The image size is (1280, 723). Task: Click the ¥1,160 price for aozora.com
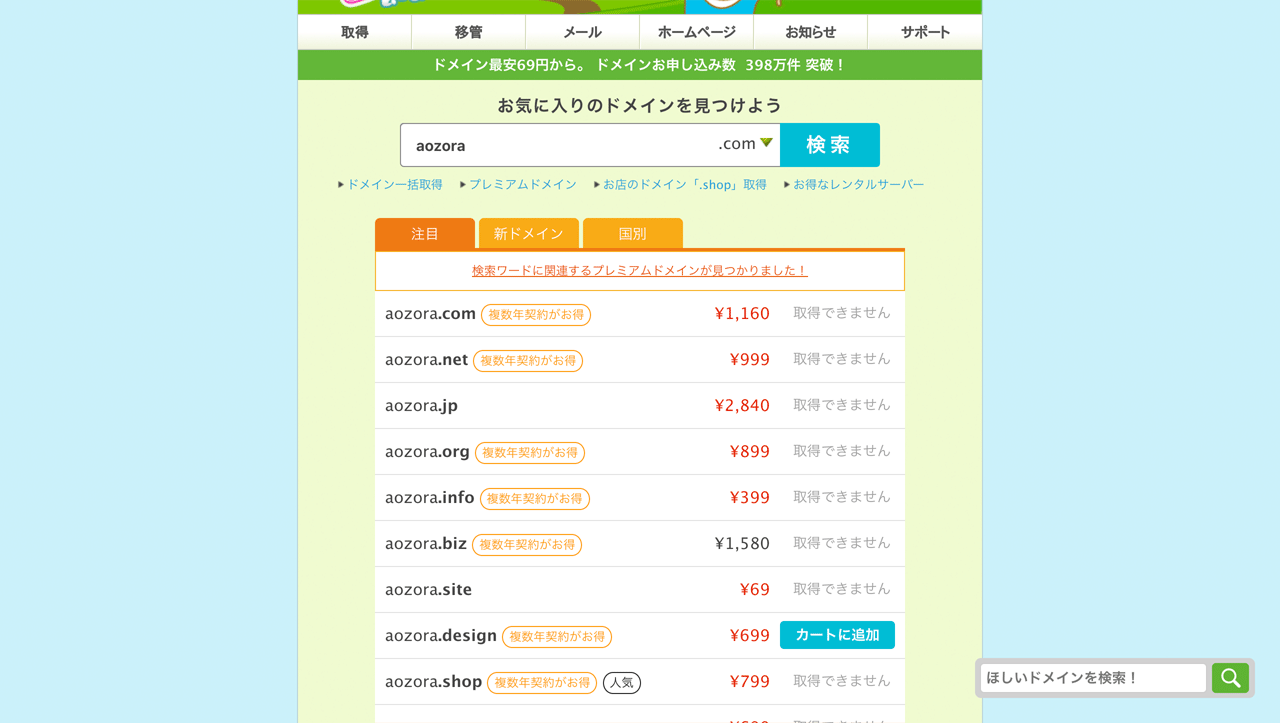click(742, 314)
